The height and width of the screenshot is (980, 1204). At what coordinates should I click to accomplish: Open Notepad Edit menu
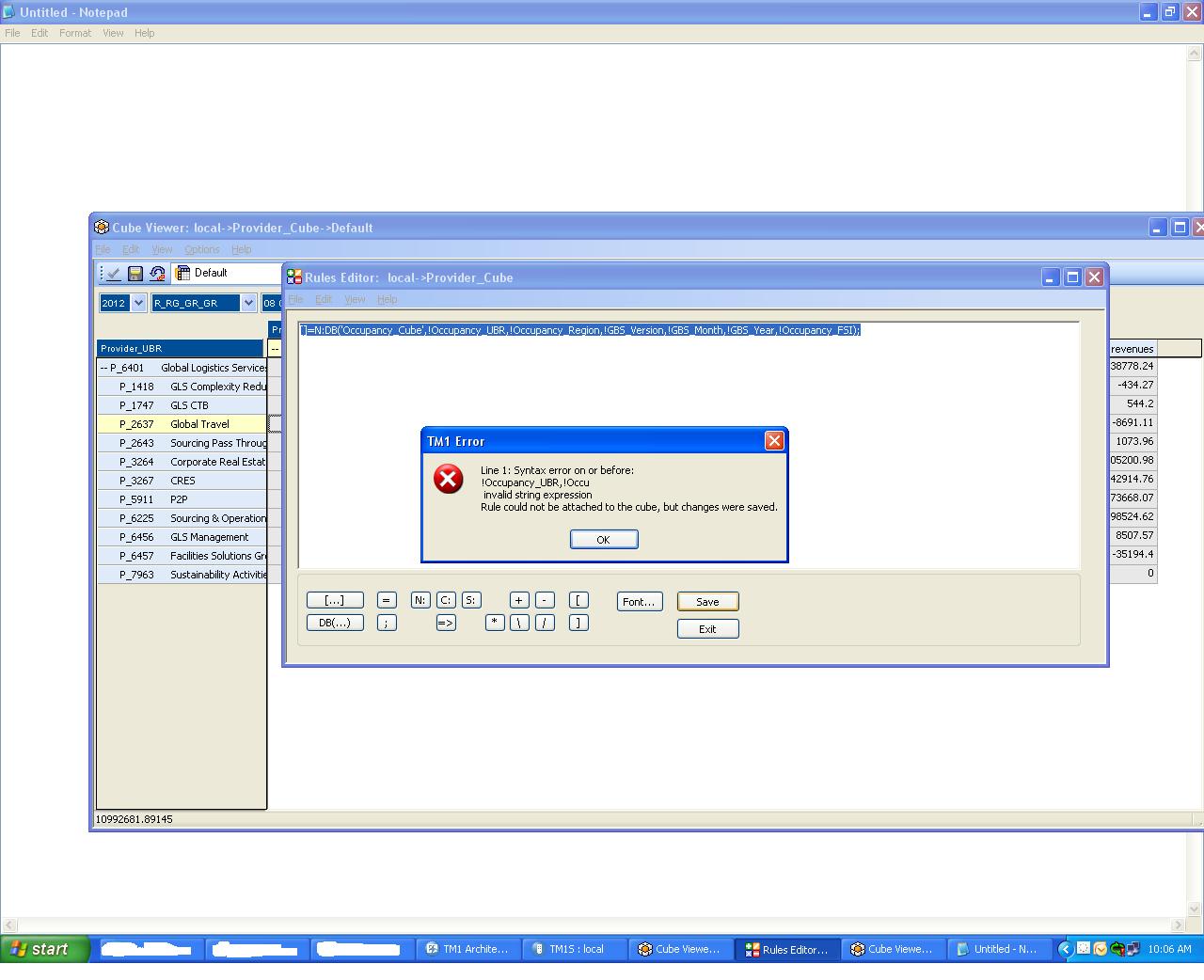(40, 33)
